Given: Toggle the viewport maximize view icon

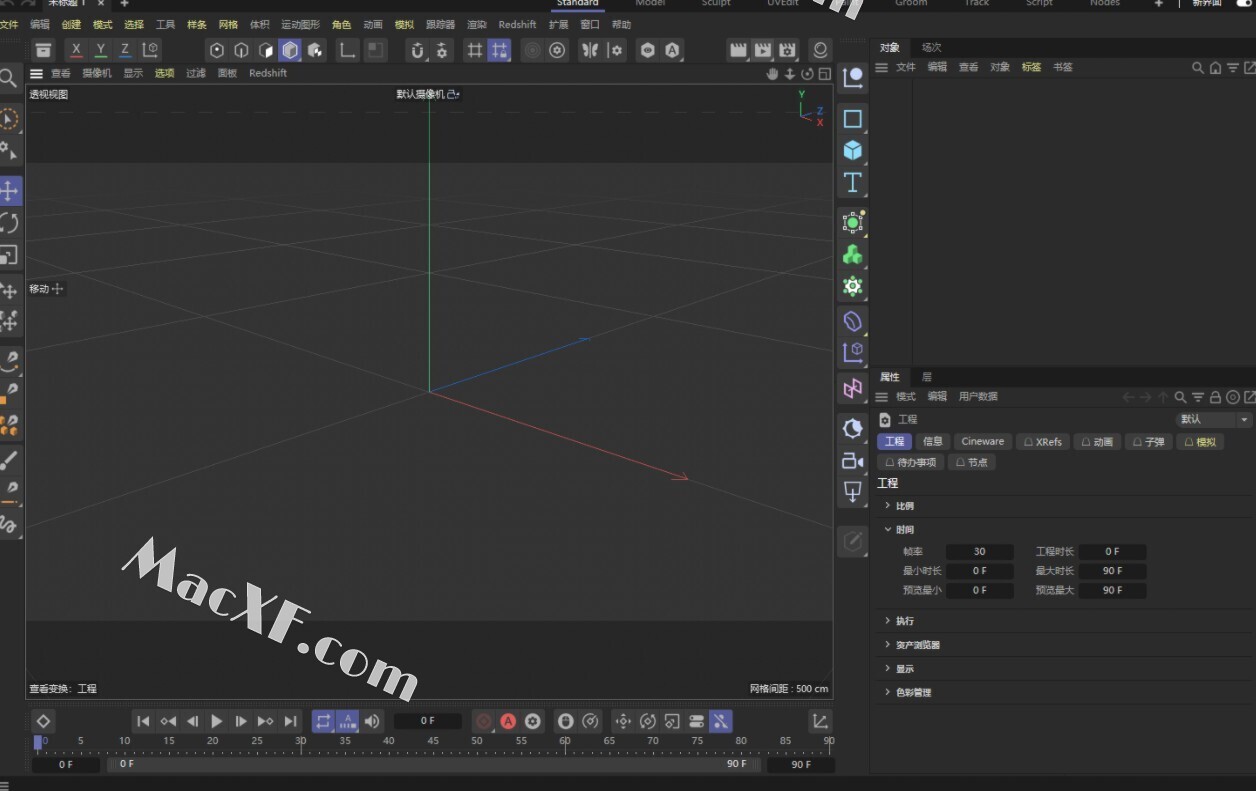Looking at the screenshot, I should click(824, 74).
